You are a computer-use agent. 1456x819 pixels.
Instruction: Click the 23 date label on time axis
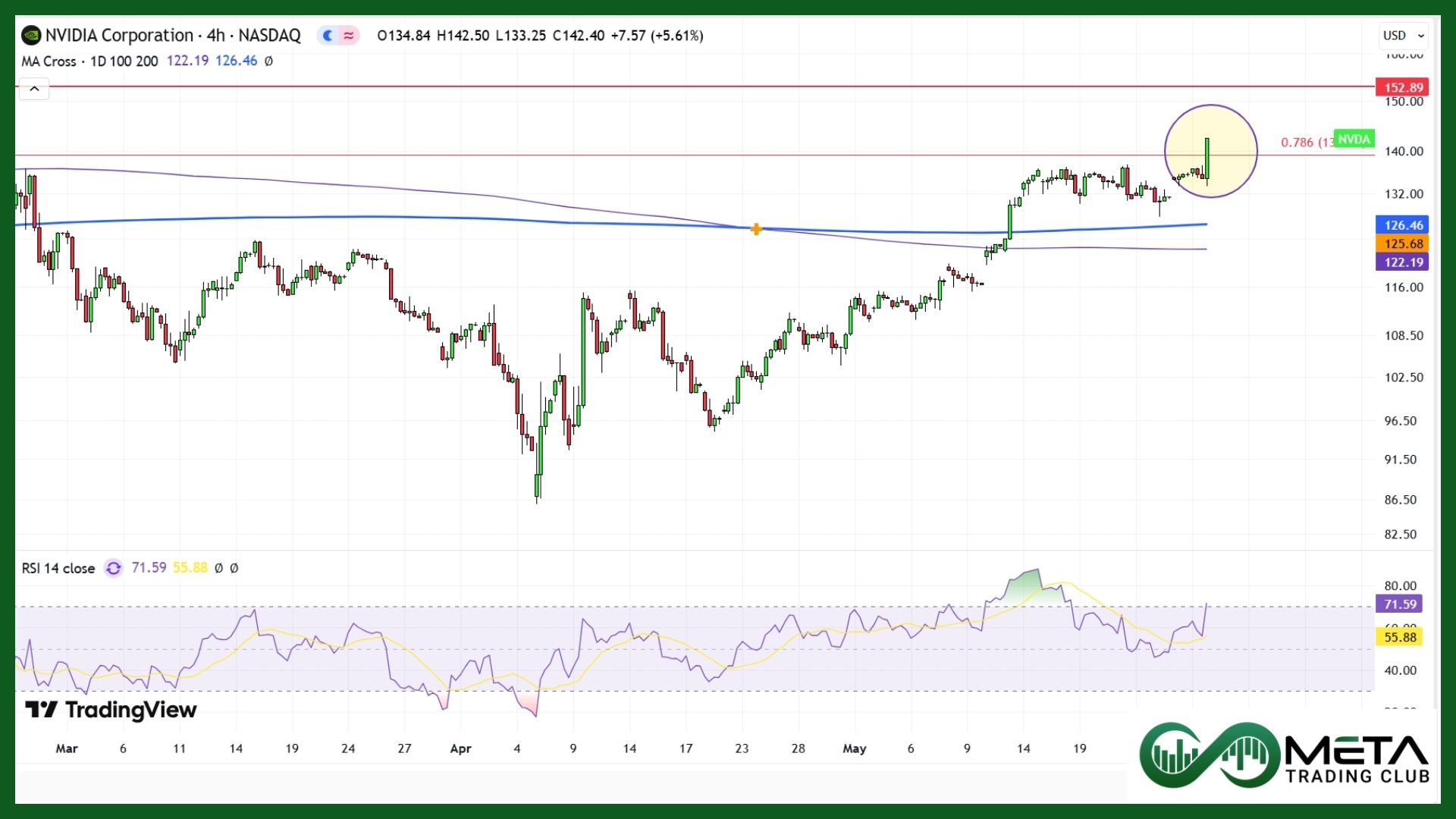742,748
